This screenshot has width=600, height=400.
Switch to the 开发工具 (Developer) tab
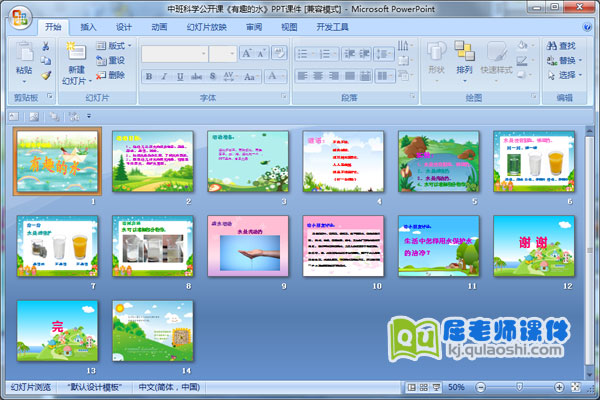pyautogui.click(x=333, y=27)
